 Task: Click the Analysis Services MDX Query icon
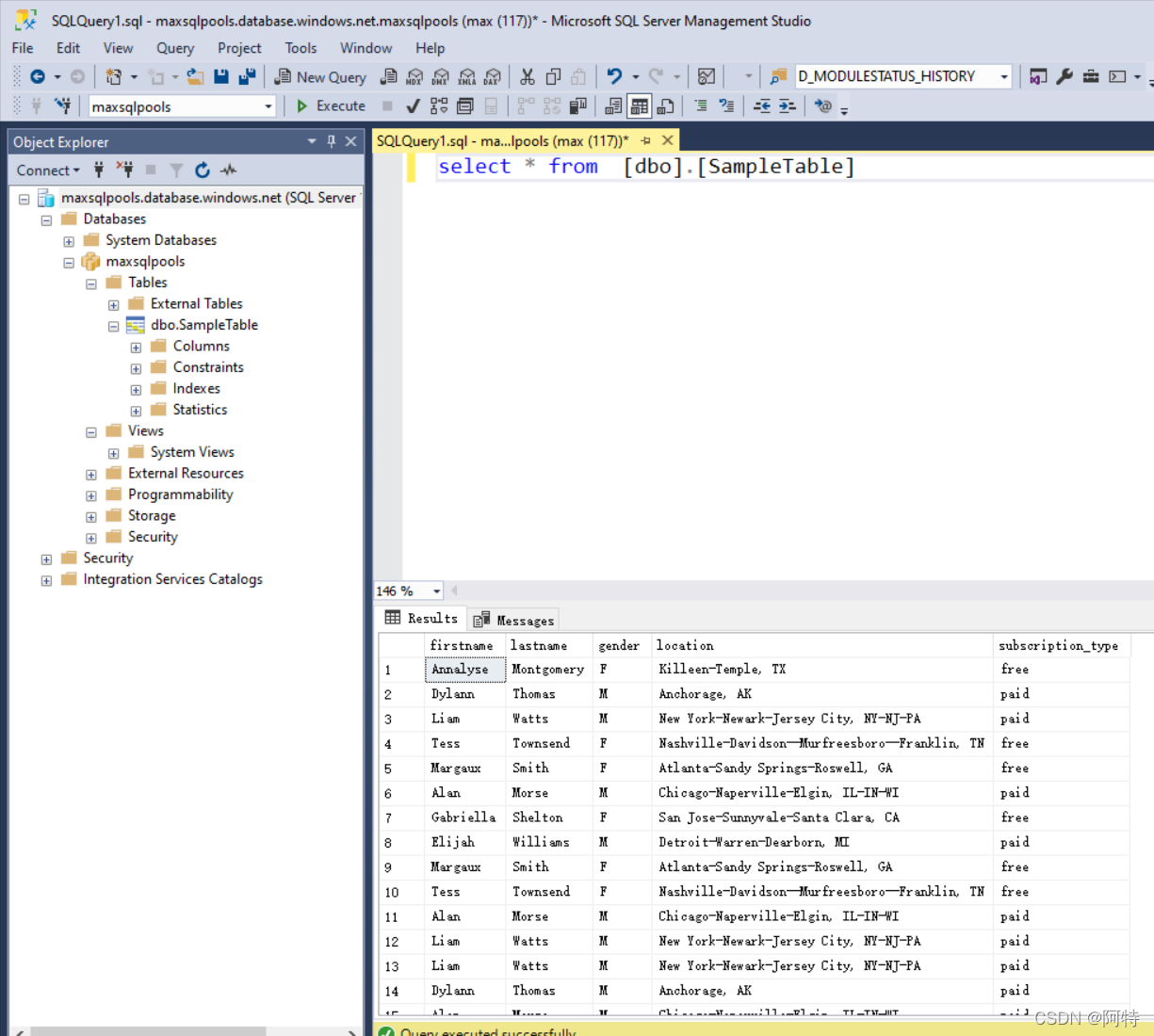click(414, 76)
